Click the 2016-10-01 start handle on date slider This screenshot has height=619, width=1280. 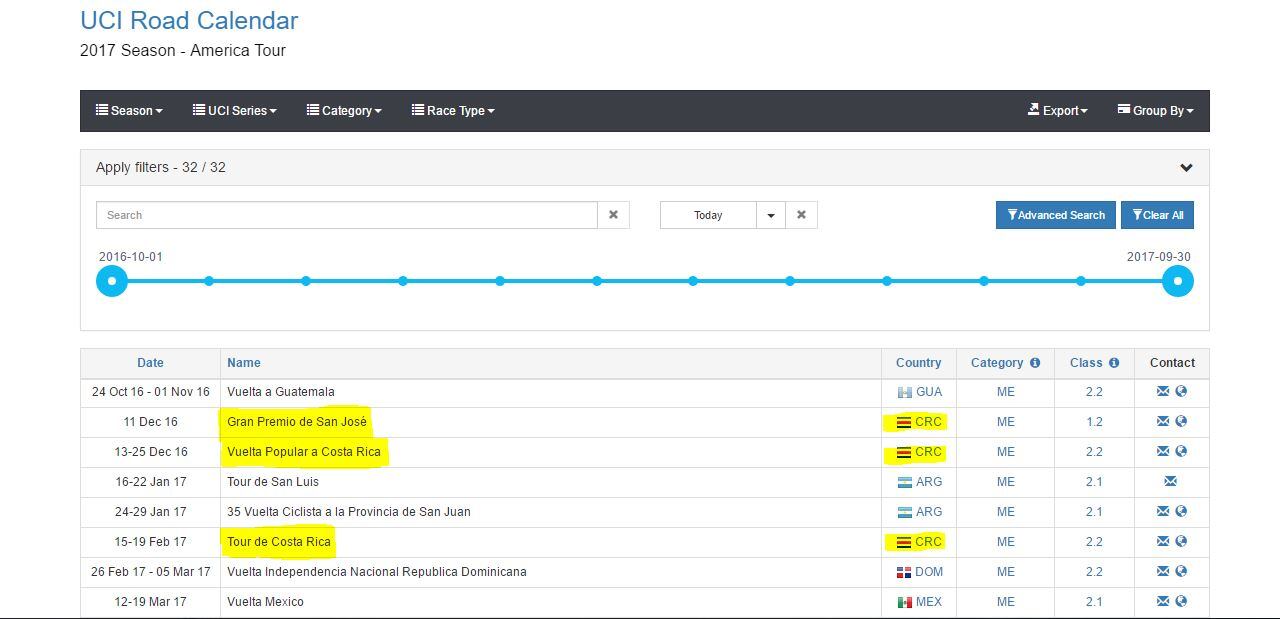tap(112, 281)
